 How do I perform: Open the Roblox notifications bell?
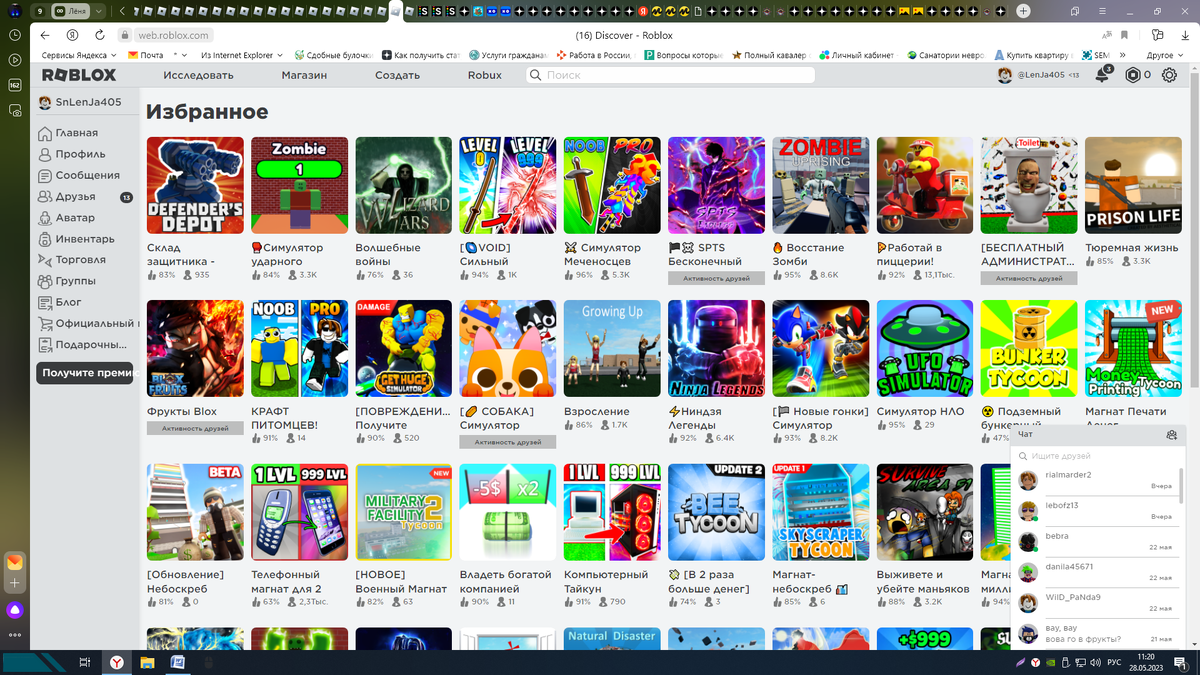click(x=1102, y=75)
